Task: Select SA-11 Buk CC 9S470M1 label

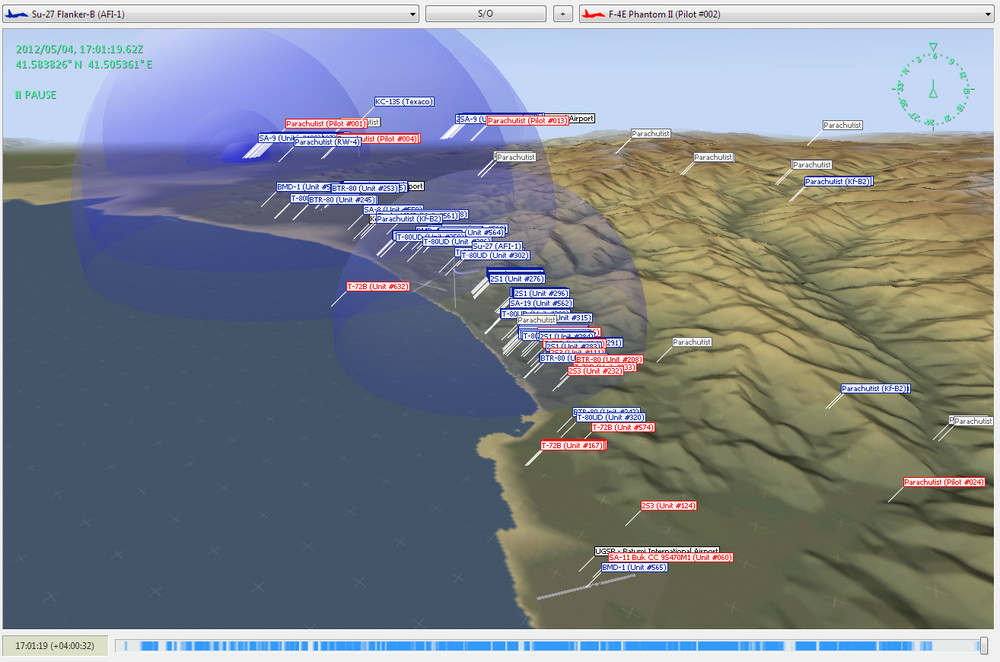Action: pyautogui.click(x=670, y=557)
